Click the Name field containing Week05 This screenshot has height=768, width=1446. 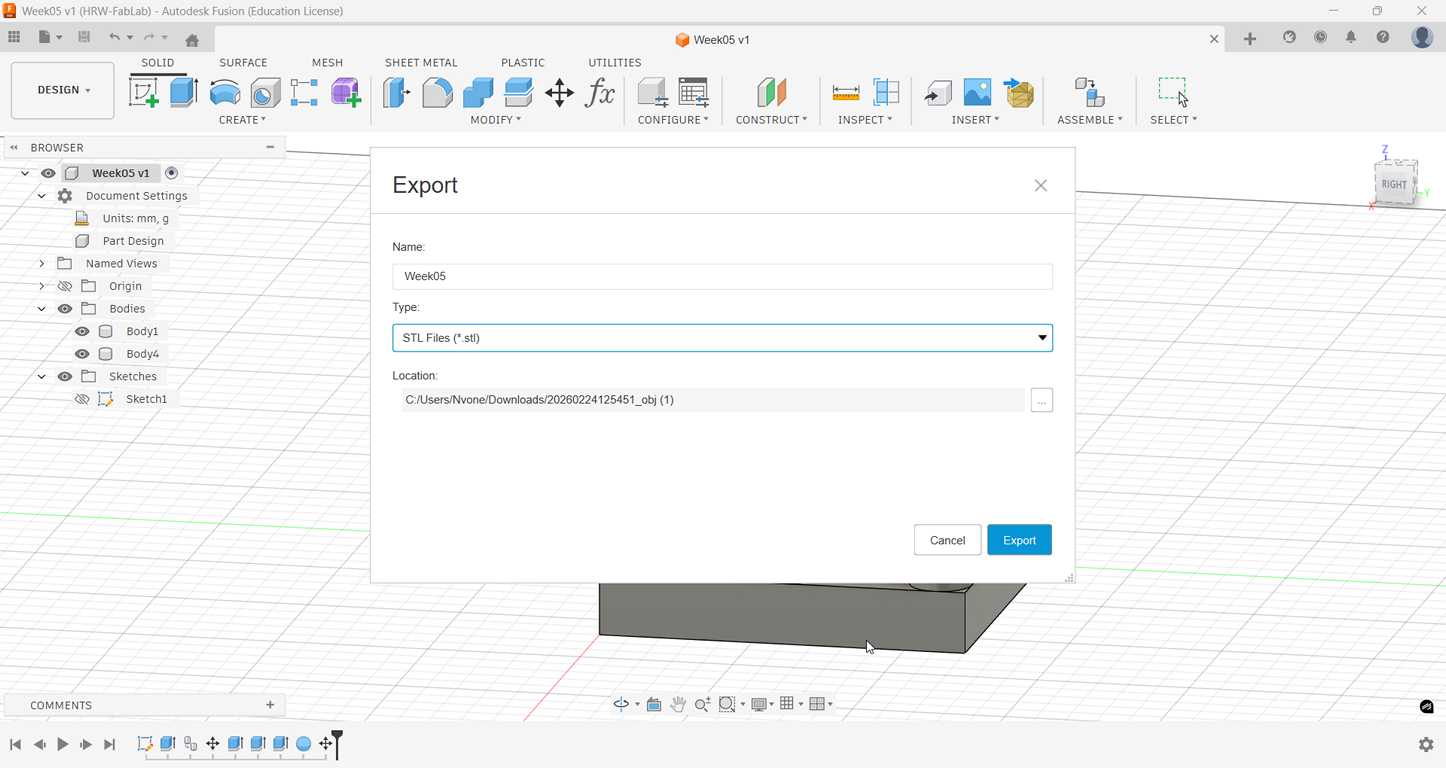point(722,276)
